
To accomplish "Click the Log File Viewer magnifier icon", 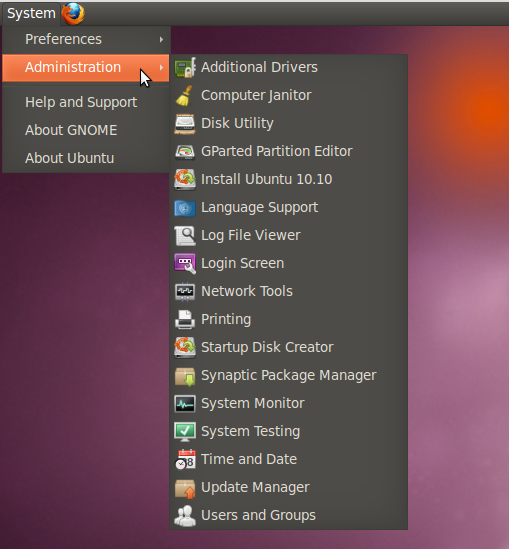I will (x=185, y=235).
